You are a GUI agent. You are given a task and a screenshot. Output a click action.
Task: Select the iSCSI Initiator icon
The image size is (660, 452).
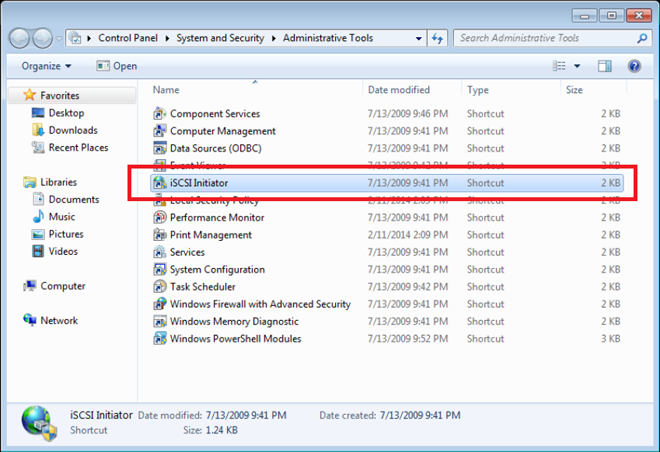[160, 183]
